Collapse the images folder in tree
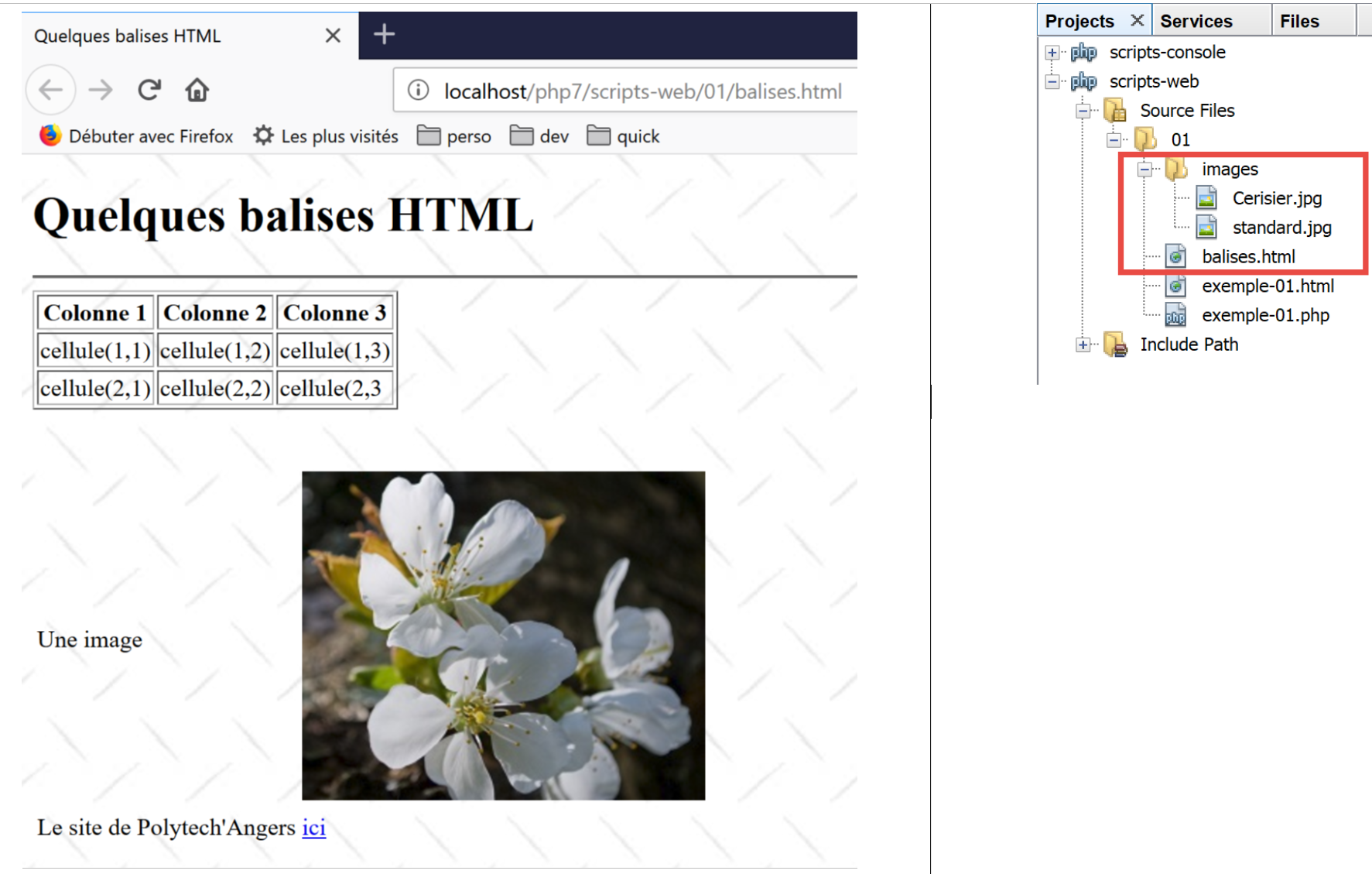This screenshot has width=1372, height=874. pos(1144,170)
